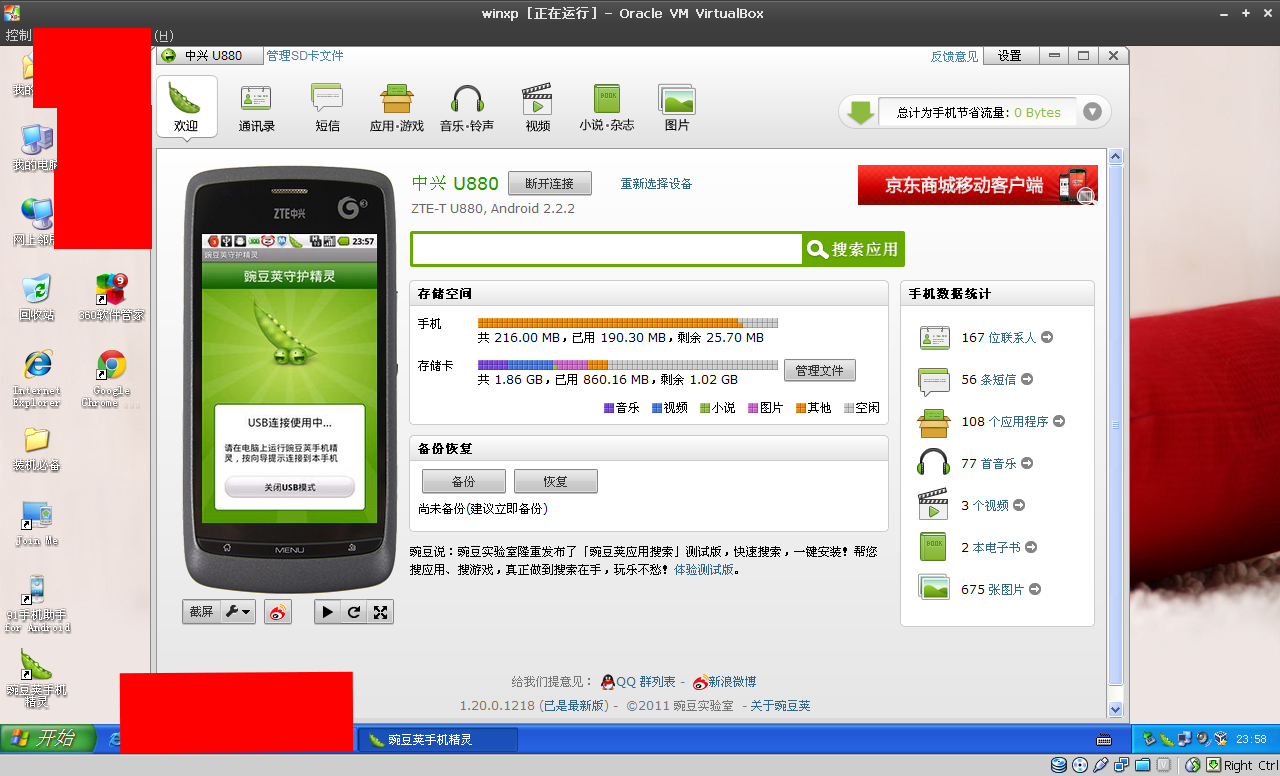The height and width of the screenshot is (776, 1280).
Task: Open 77 首音乐 entry
Action: [x=997, y=464]
